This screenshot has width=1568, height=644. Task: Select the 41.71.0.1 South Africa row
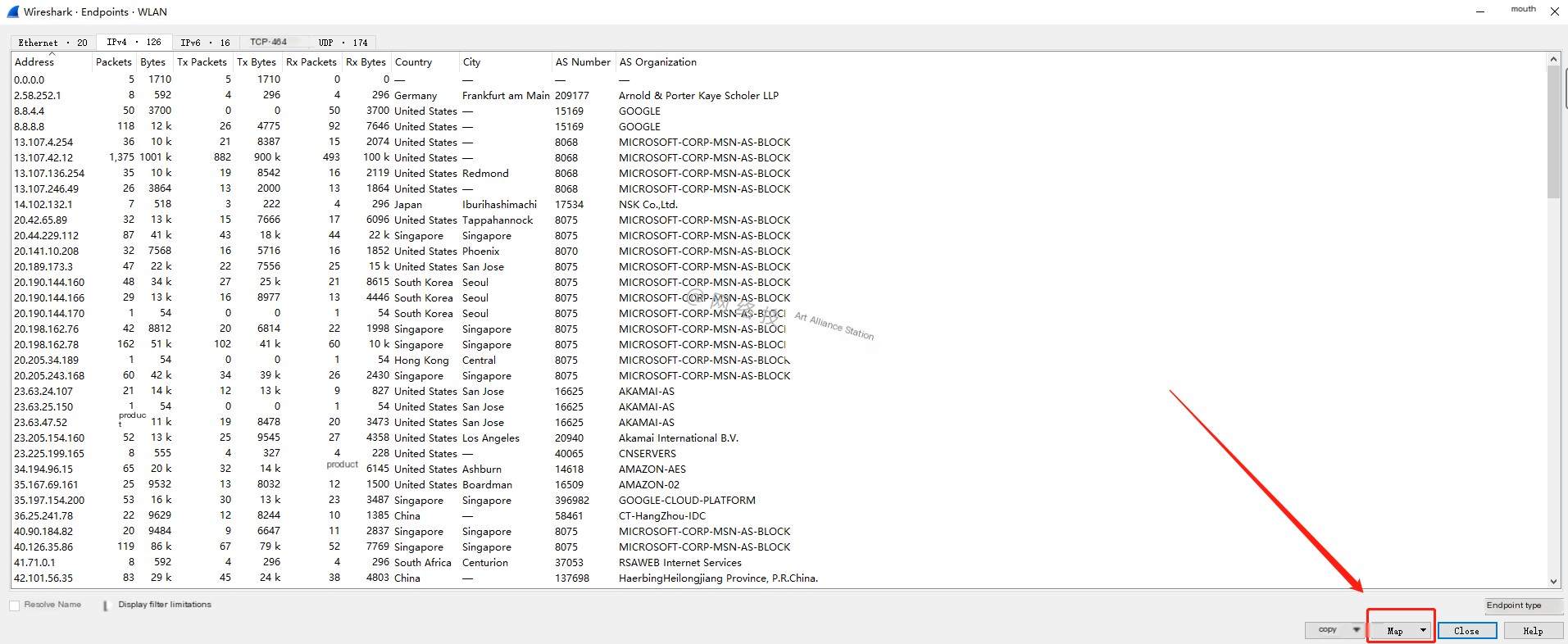click(x=778, y=563)
